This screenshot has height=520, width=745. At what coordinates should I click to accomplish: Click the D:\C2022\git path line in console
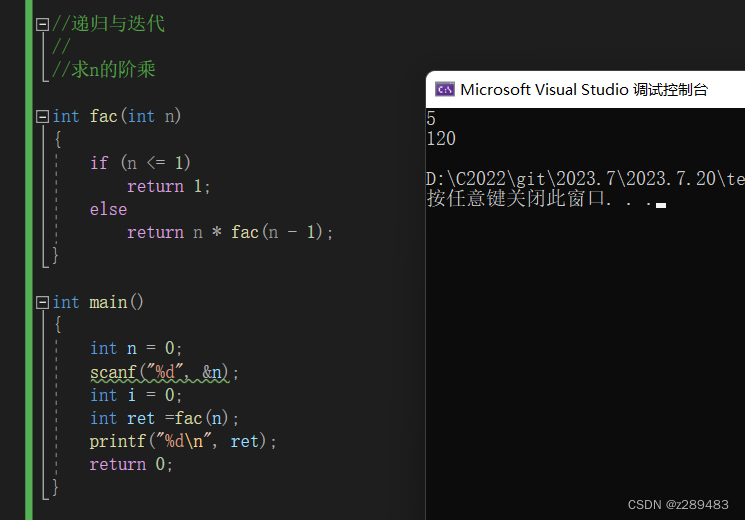[x=585, y=179]
